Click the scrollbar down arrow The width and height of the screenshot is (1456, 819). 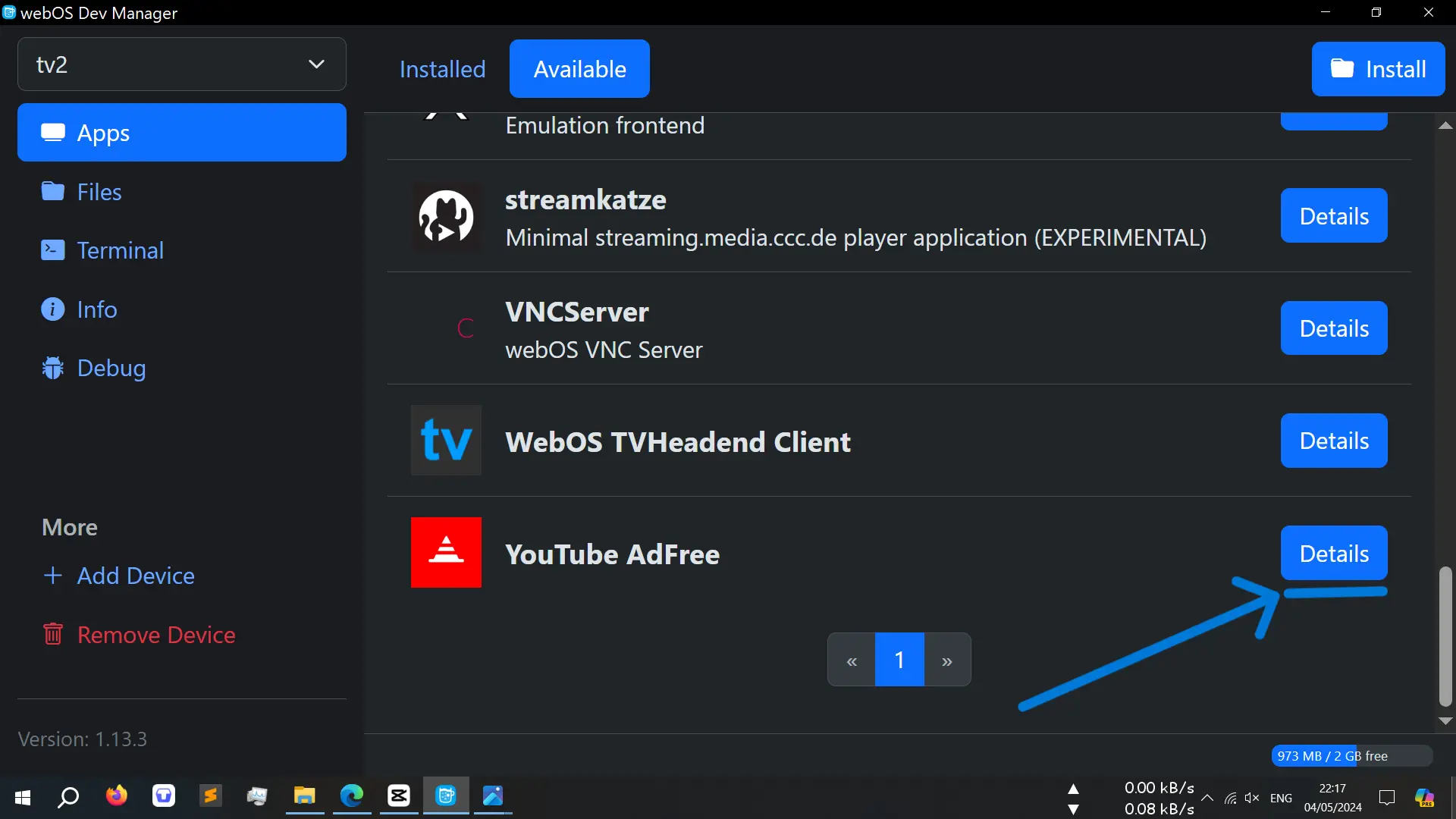coord(1445,721)
